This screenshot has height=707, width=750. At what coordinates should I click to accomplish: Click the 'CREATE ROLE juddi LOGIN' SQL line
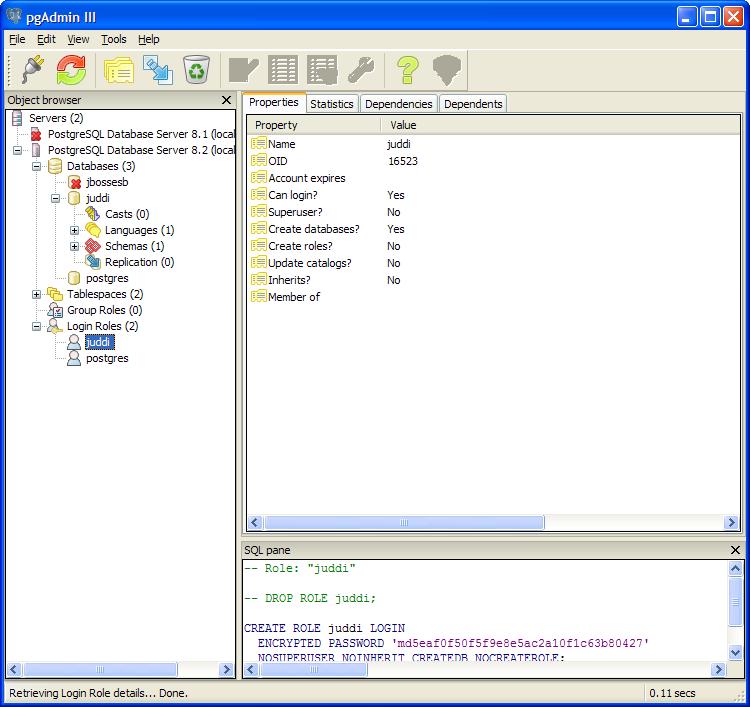click(x=325, y=628)
